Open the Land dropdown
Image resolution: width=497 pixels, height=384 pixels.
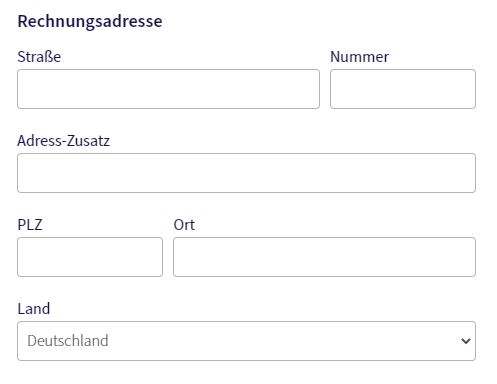tap(246, 341)
